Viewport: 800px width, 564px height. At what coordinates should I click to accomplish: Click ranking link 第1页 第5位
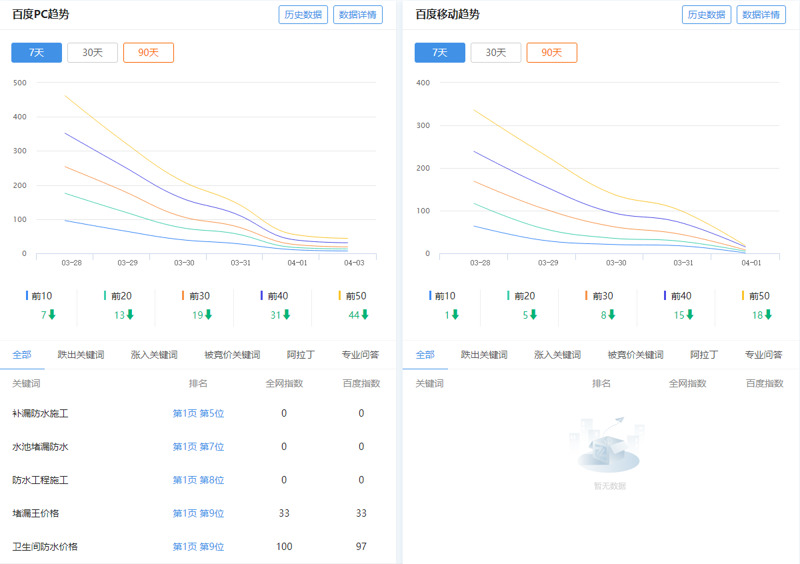tap(198, 413)
